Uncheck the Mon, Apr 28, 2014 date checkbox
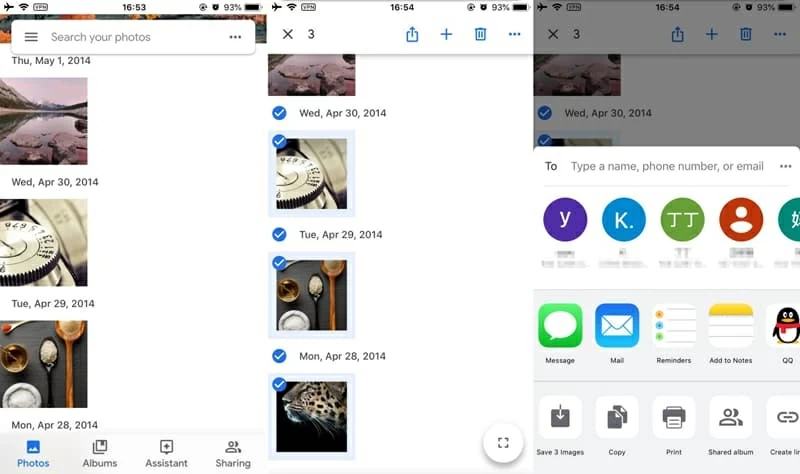This screenshot has height=474, width=800. pyautogui.click(x=280, y=356)
